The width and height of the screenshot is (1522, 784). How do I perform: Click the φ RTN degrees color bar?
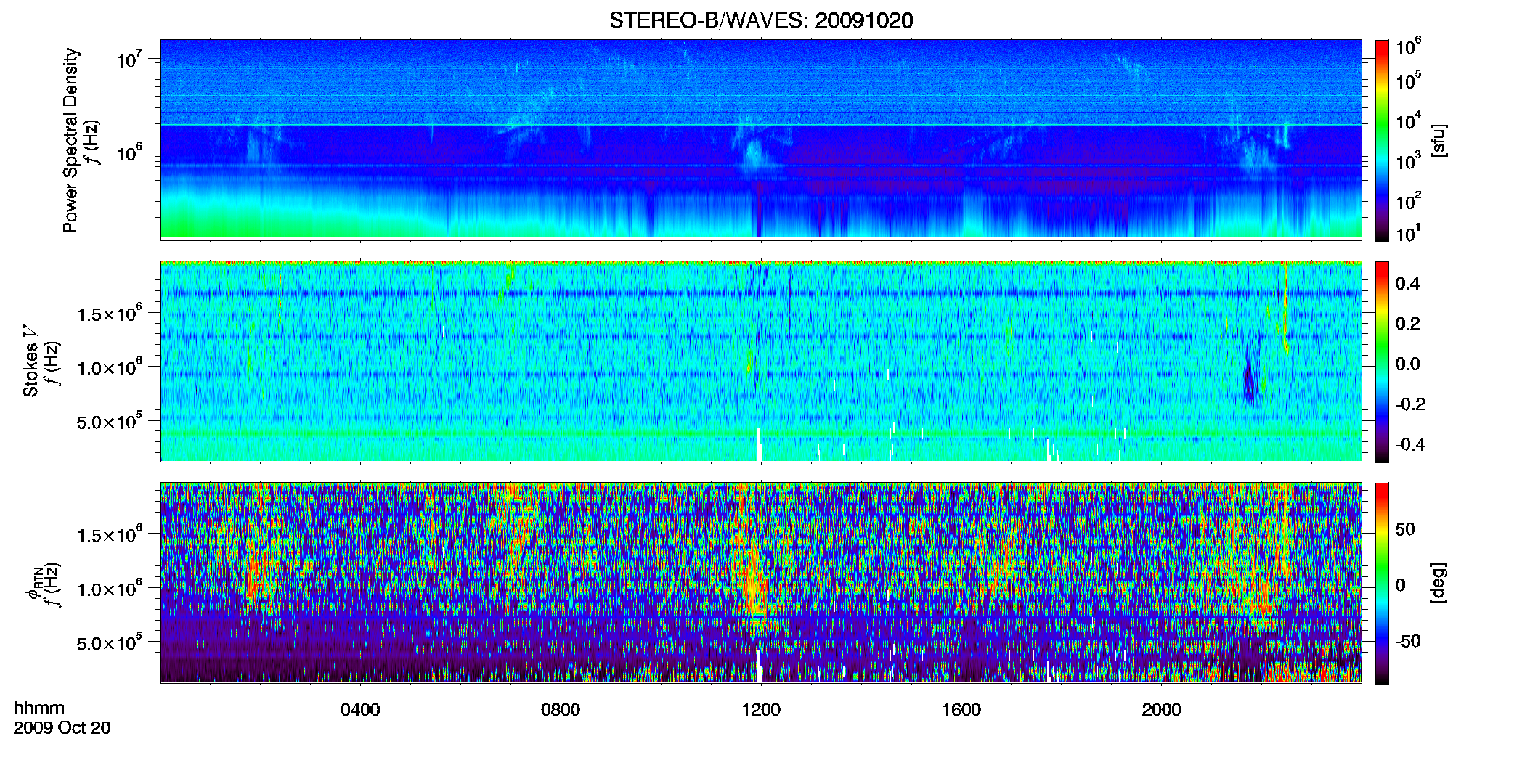tap(1382, 583)
